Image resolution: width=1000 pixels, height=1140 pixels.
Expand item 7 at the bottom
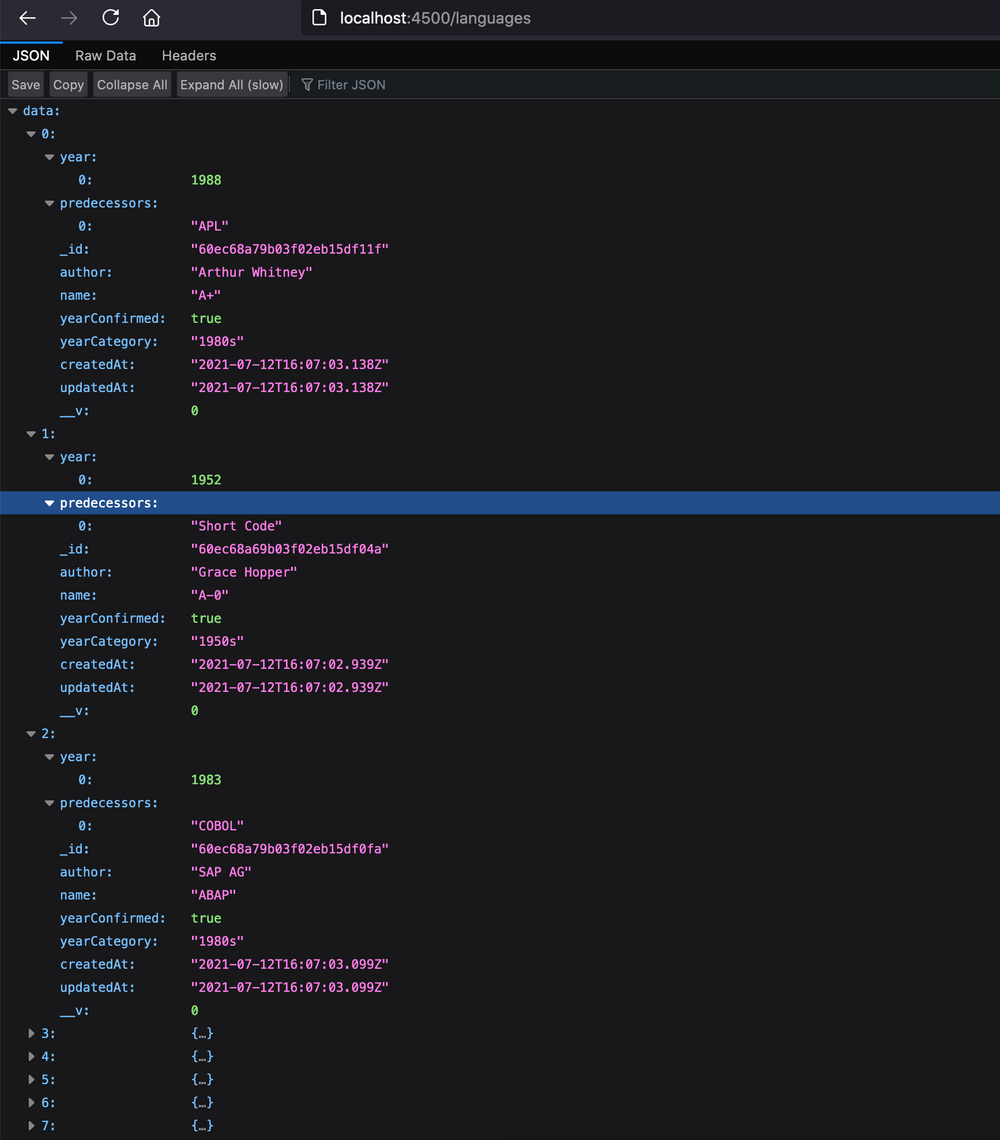click(x=31, y=1125)
